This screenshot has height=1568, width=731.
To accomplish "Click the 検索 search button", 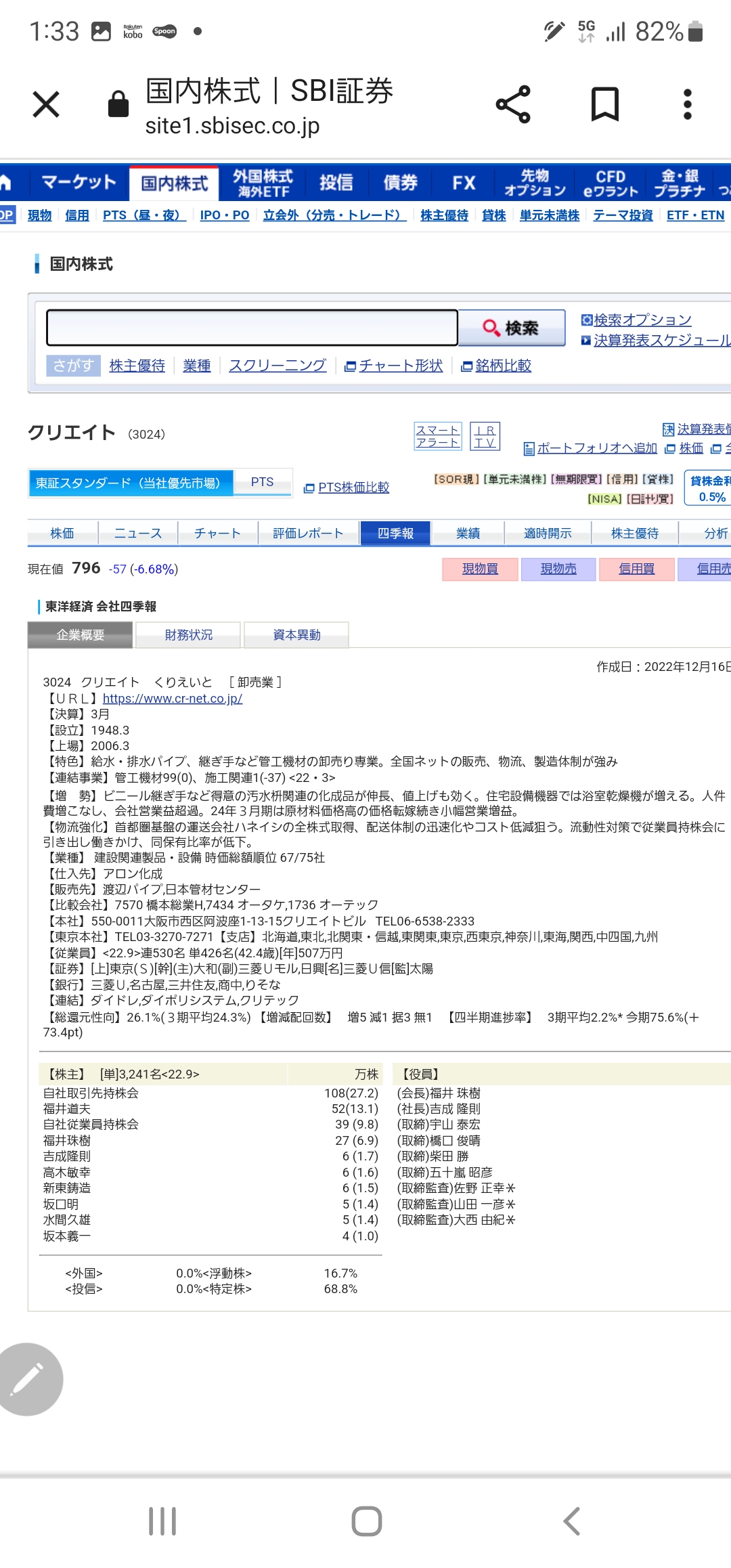I will (512, 328).
